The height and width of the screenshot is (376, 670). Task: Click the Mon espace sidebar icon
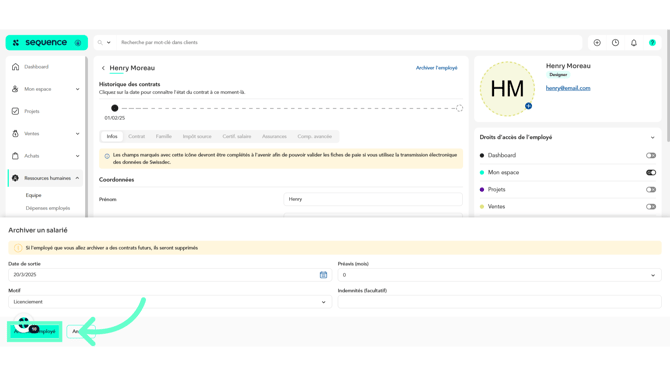15,89
